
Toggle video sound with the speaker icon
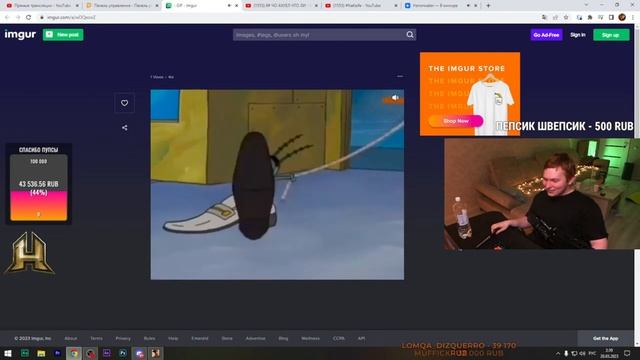tap(395, 98)
